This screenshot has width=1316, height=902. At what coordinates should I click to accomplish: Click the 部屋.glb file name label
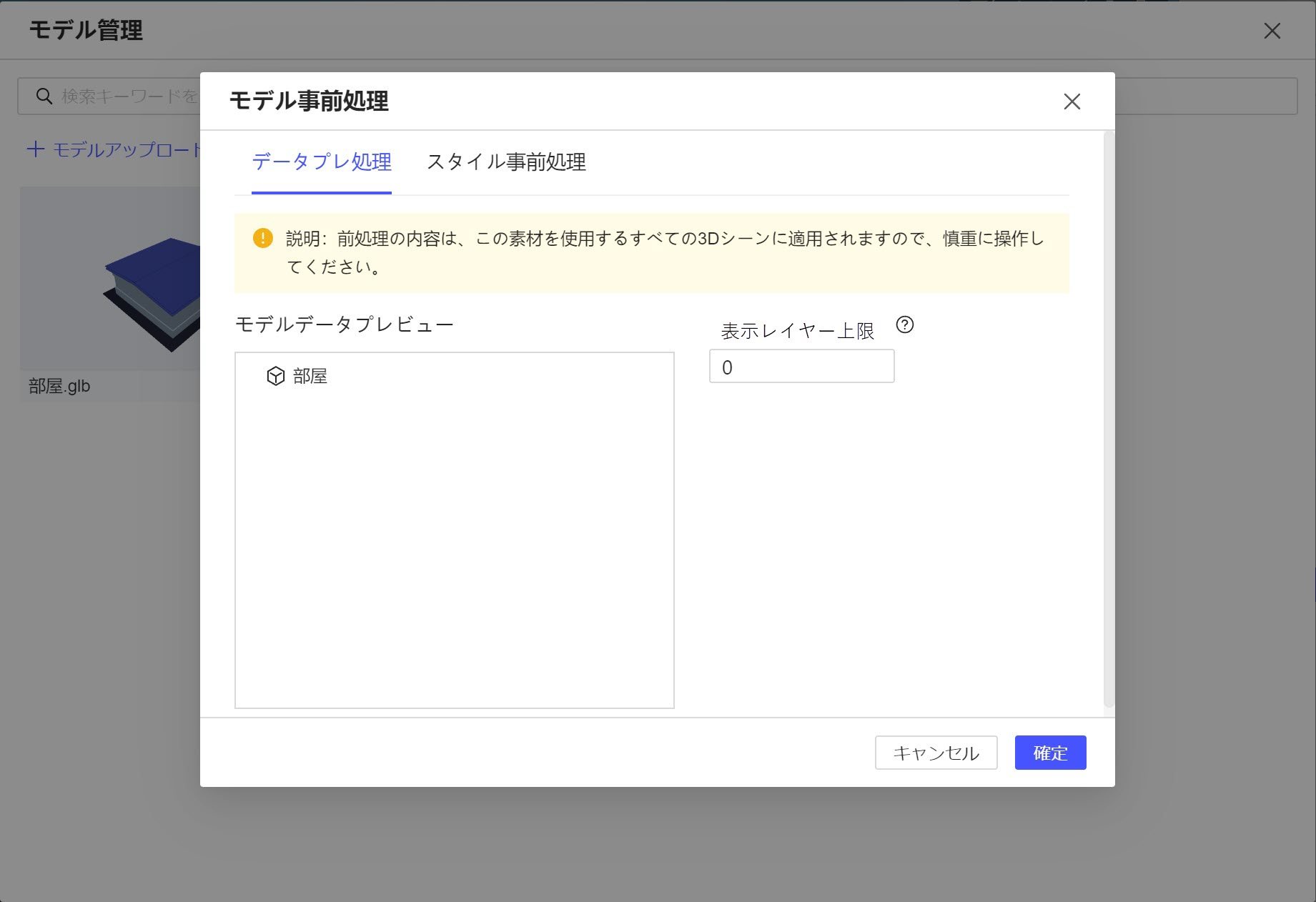(x=57, y=387)
